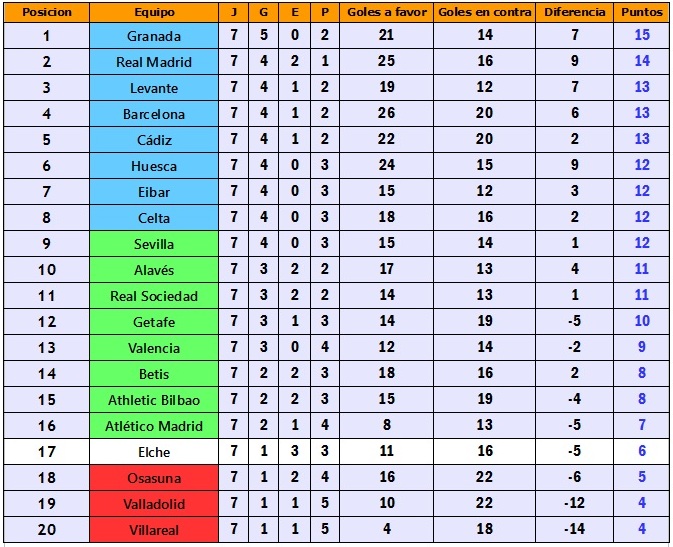This screenshot has width=673, height=547.
Task: Click Elche's 6 points value
Action: pyautogui.click(x=642, y=452)
